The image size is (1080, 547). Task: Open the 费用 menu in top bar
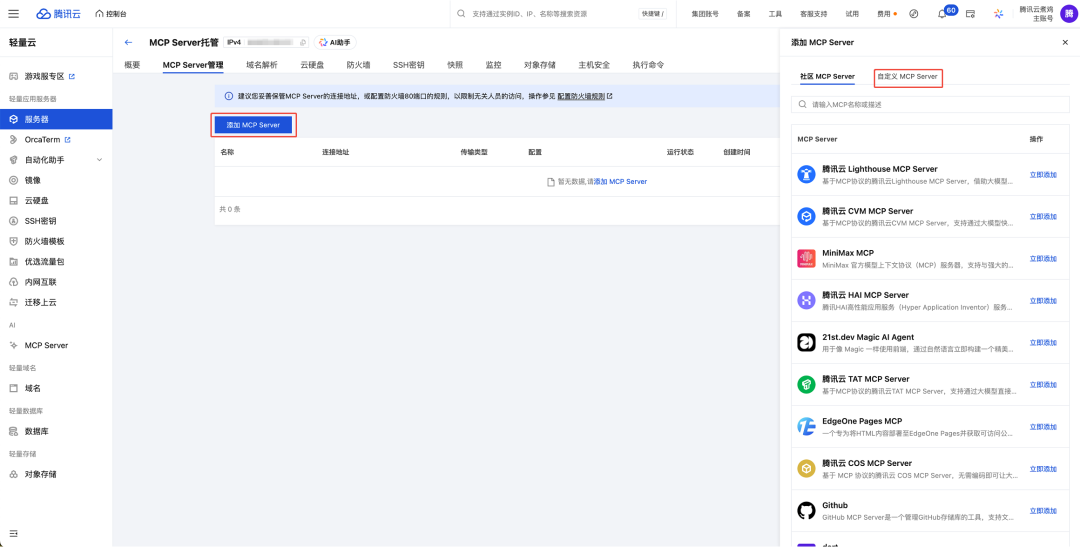click(886, 14)
